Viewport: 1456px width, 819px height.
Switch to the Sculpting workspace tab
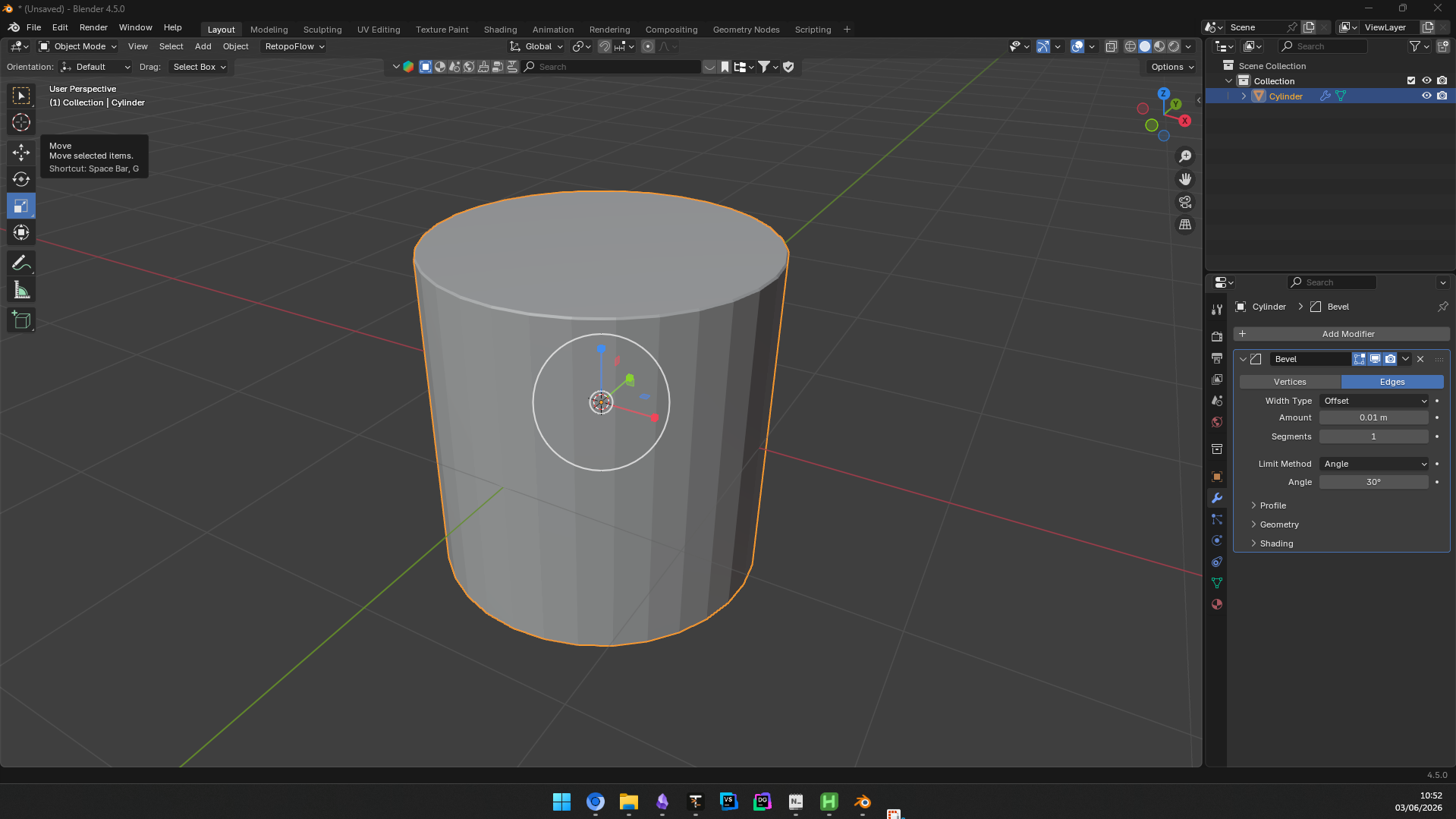coord(322,30)
